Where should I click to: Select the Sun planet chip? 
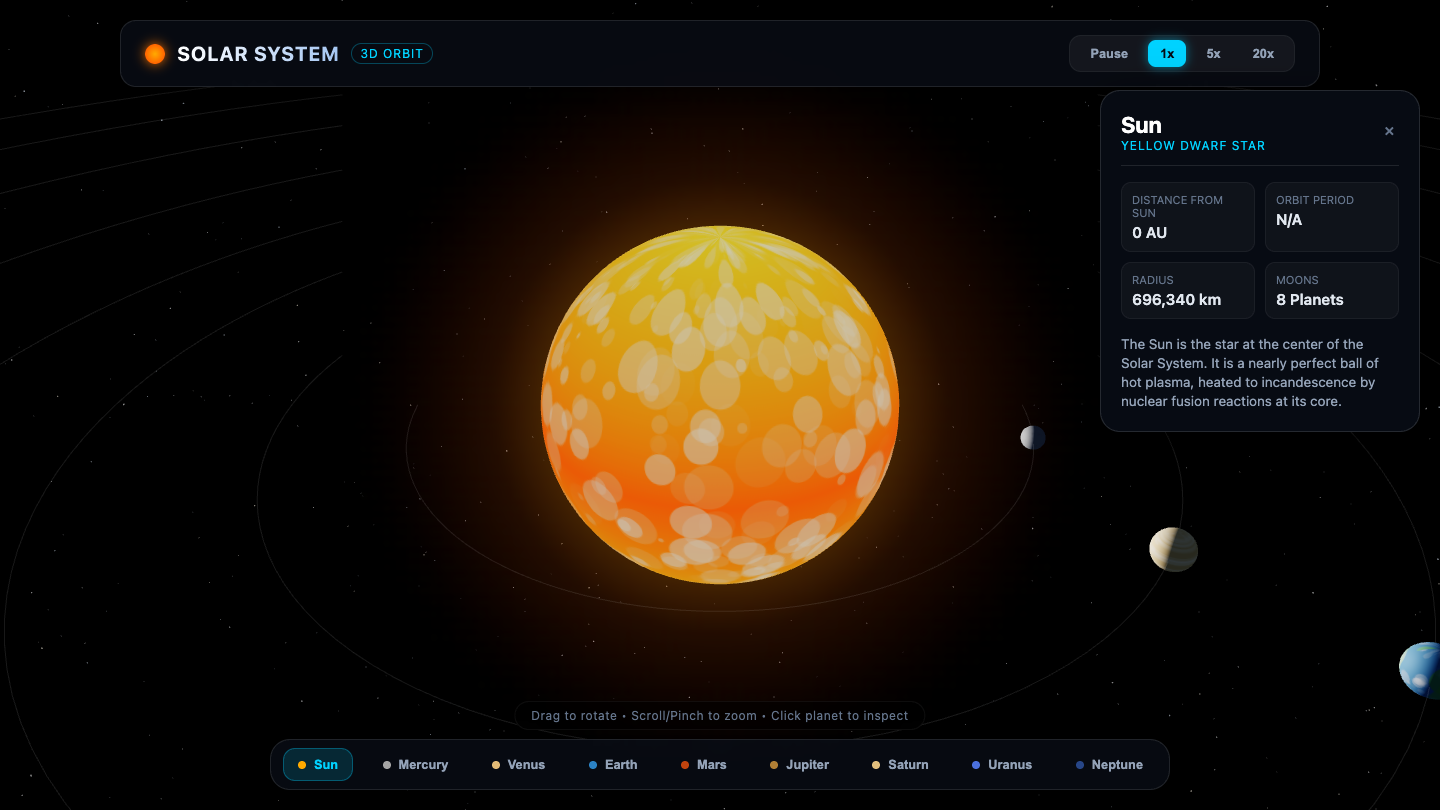pos(318,765)
